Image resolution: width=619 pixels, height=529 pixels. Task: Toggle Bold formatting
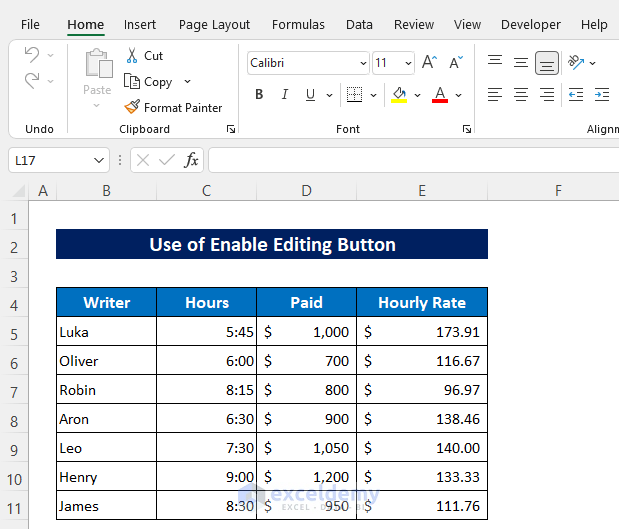(259, 94)
